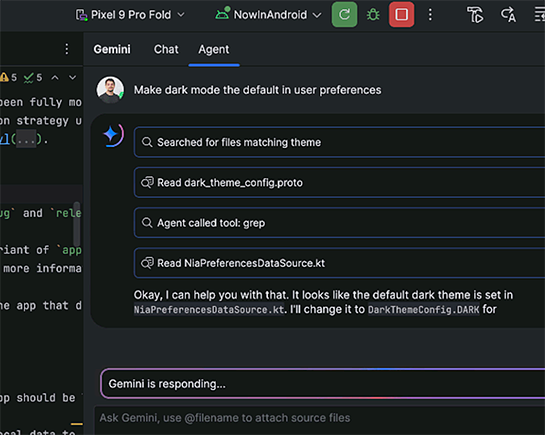This screenshot has width=545, height=435.
Task: Click the Pixel 9 Pro Fold device icon
Action: click(81, 15)
